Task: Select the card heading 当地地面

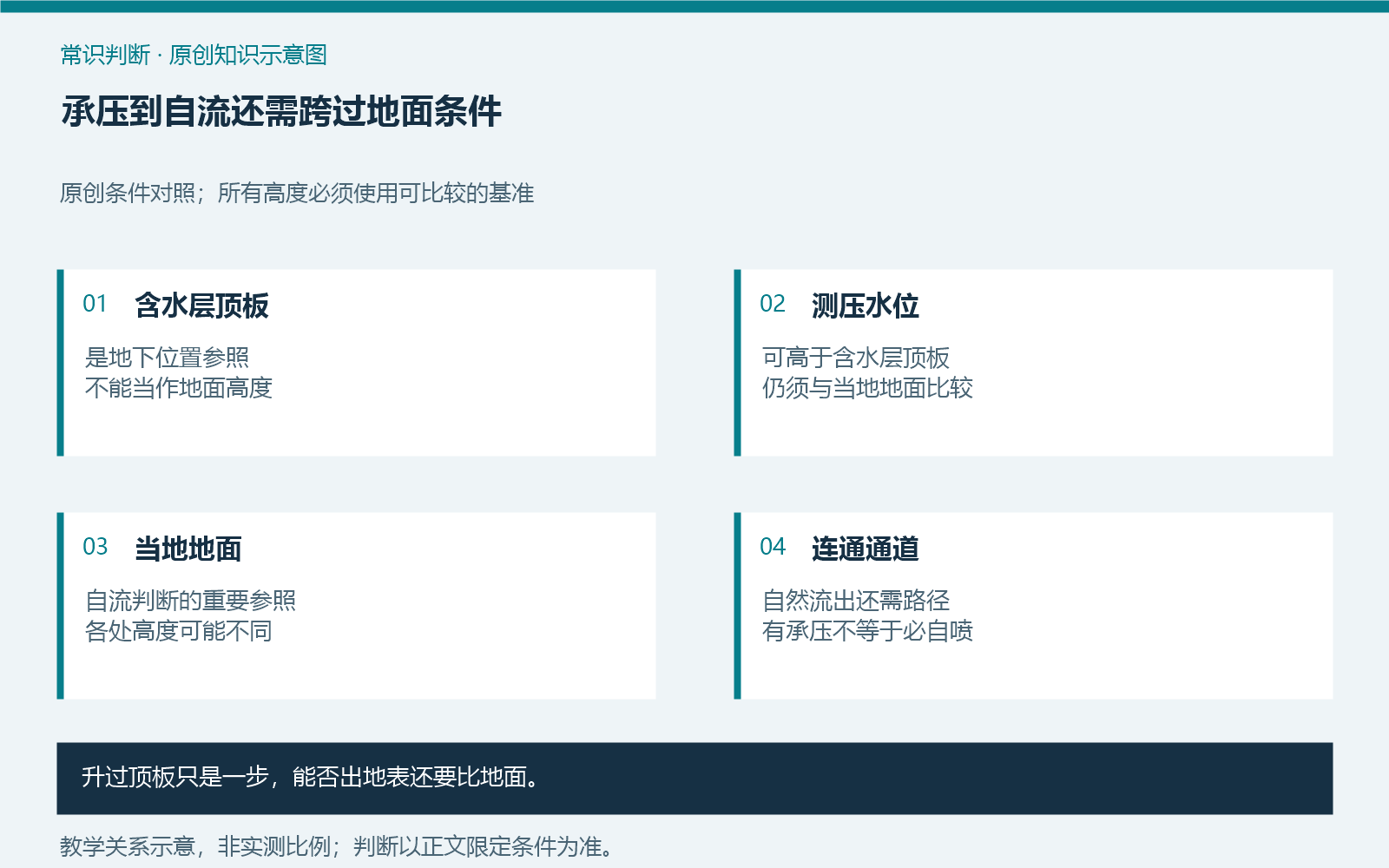Action: pyautogui.click(x=188, y=549)
